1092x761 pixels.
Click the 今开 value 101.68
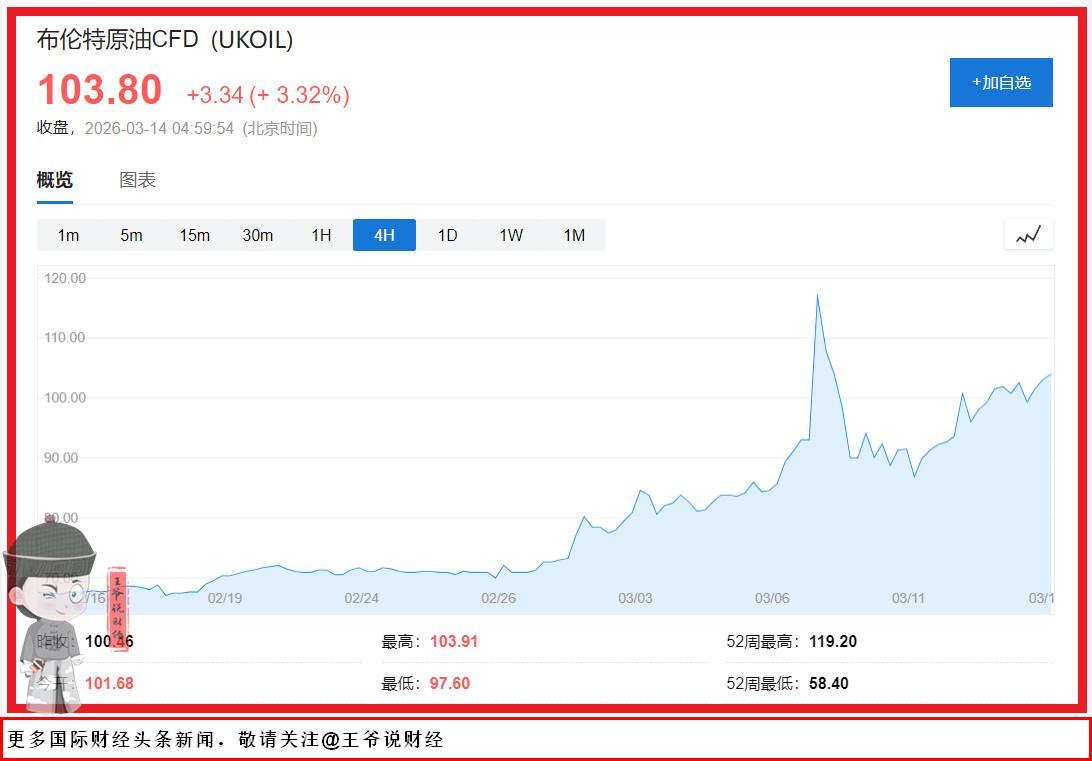pos(109,683)
